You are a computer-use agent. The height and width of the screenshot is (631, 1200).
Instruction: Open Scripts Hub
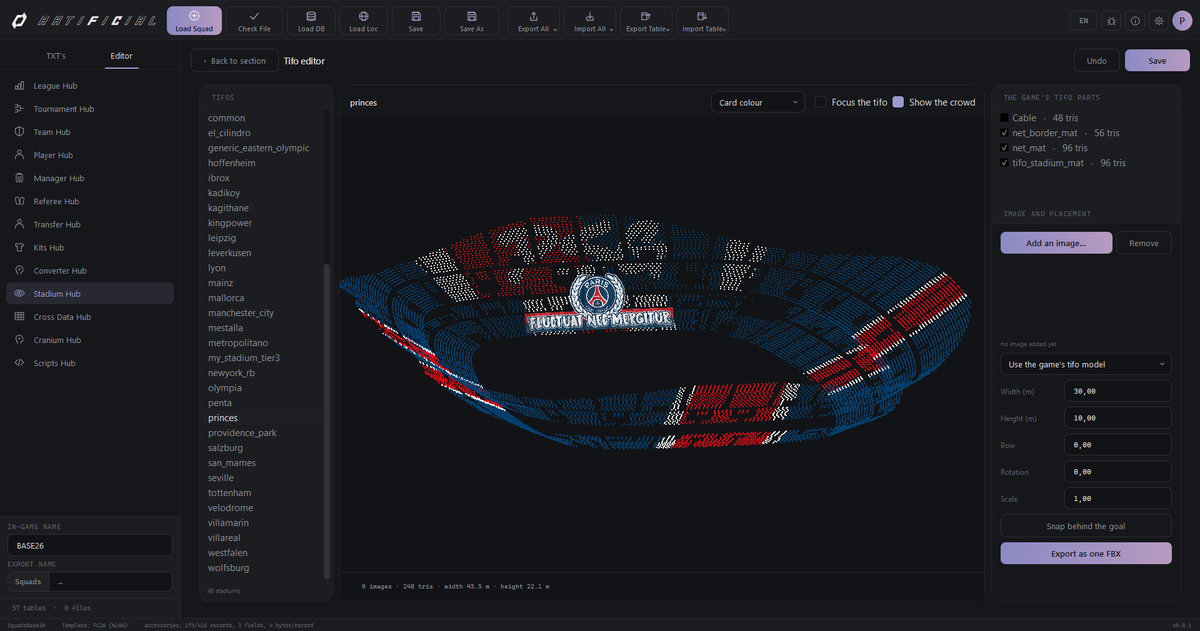90,363
